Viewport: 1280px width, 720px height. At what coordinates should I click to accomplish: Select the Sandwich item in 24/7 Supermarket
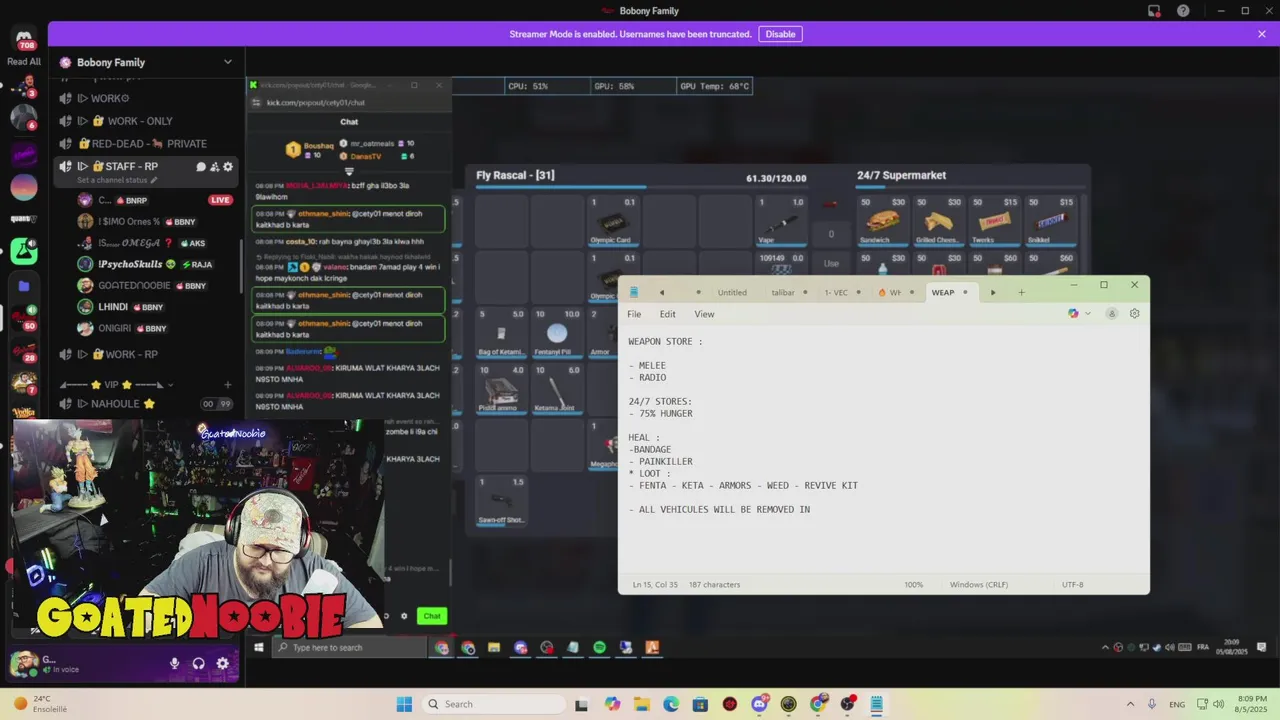point(881,221)
